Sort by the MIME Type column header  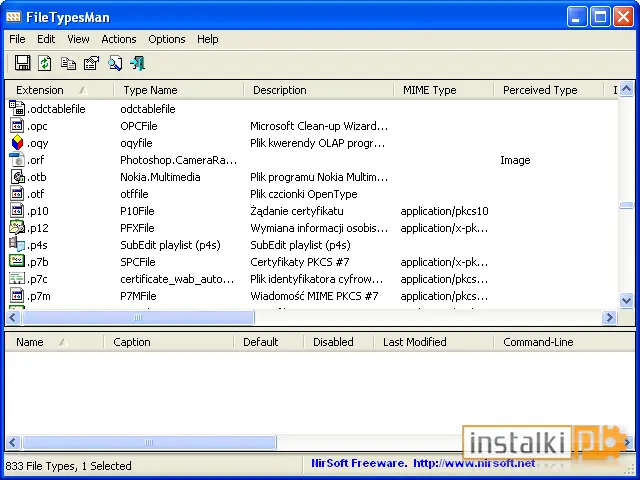point(444,90)
